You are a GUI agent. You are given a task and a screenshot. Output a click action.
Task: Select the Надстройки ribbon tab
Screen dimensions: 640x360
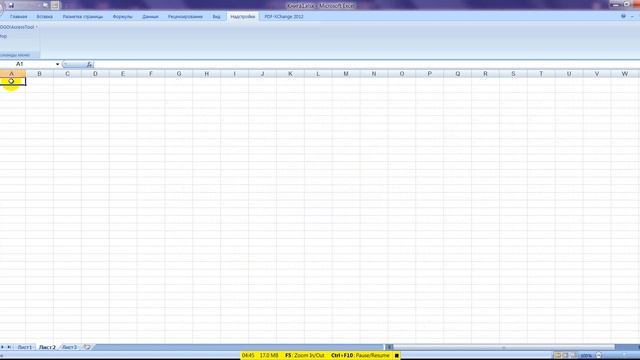pos(242,17)
